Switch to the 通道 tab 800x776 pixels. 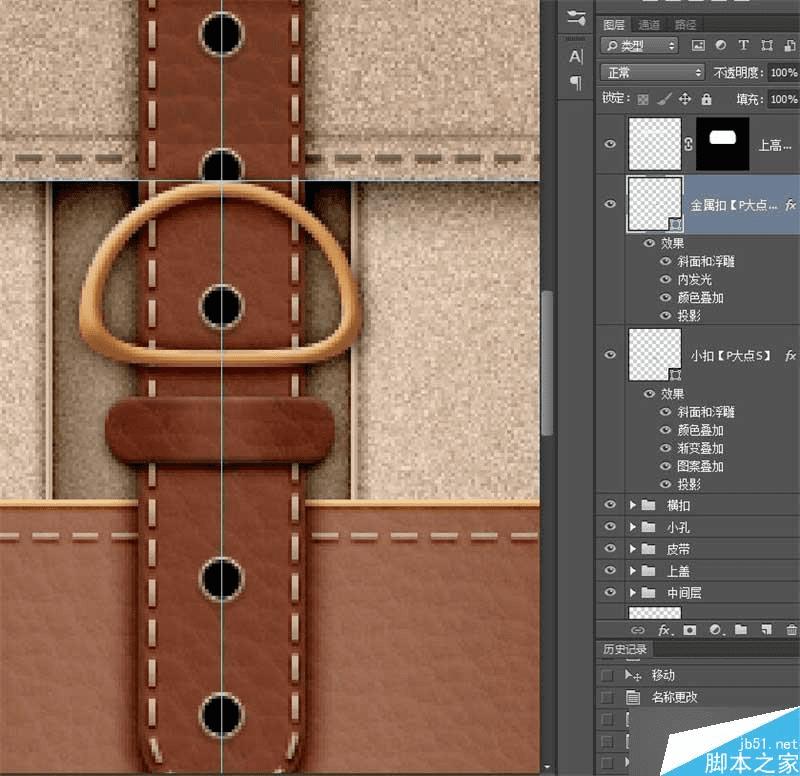tap(649, 25)
